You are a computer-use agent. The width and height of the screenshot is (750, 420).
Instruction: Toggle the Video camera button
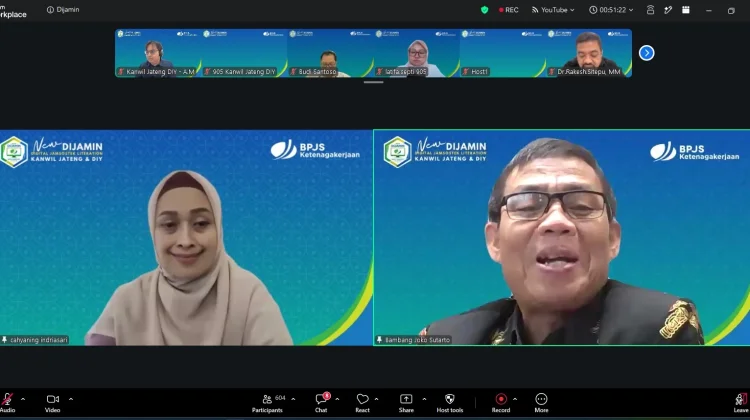(x=53, y=403)
